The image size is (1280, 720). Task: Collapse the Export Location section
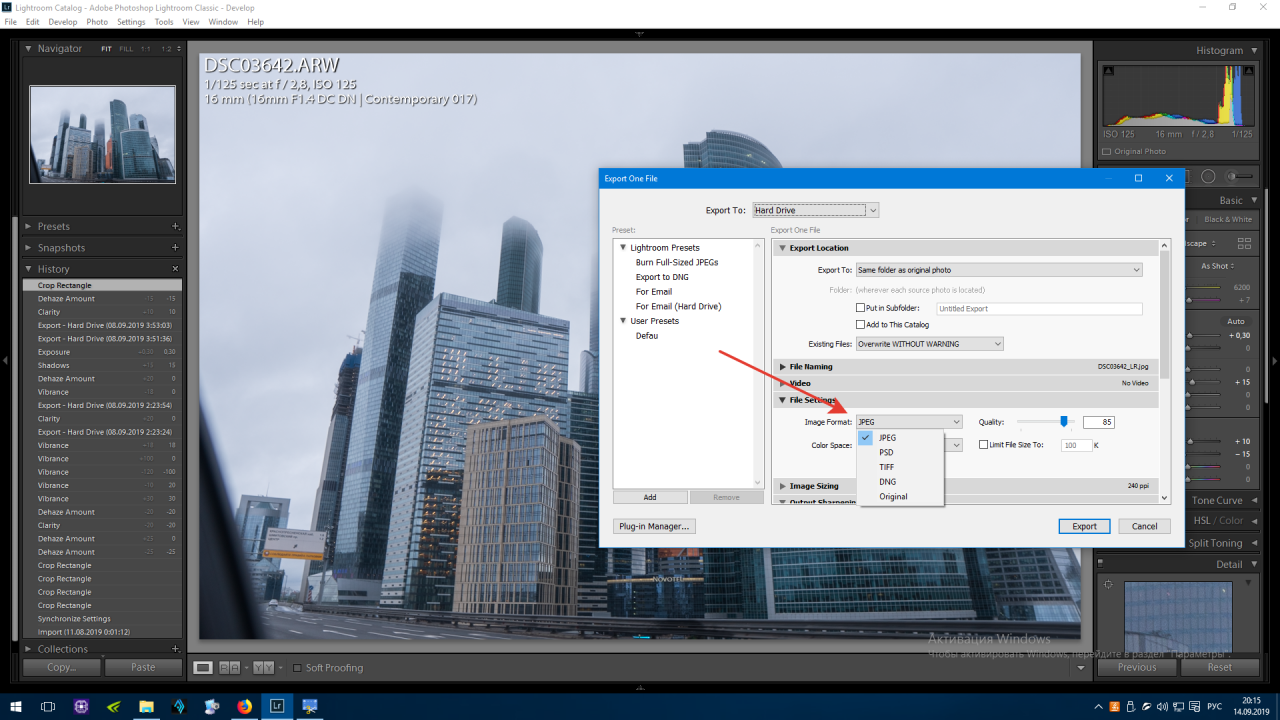(783, 248)
